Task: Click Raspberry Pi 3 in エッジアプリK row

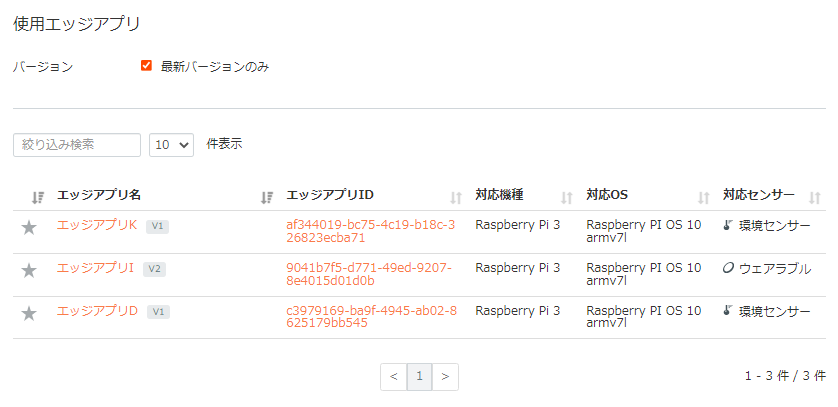Action: click(x=518, y=225)
